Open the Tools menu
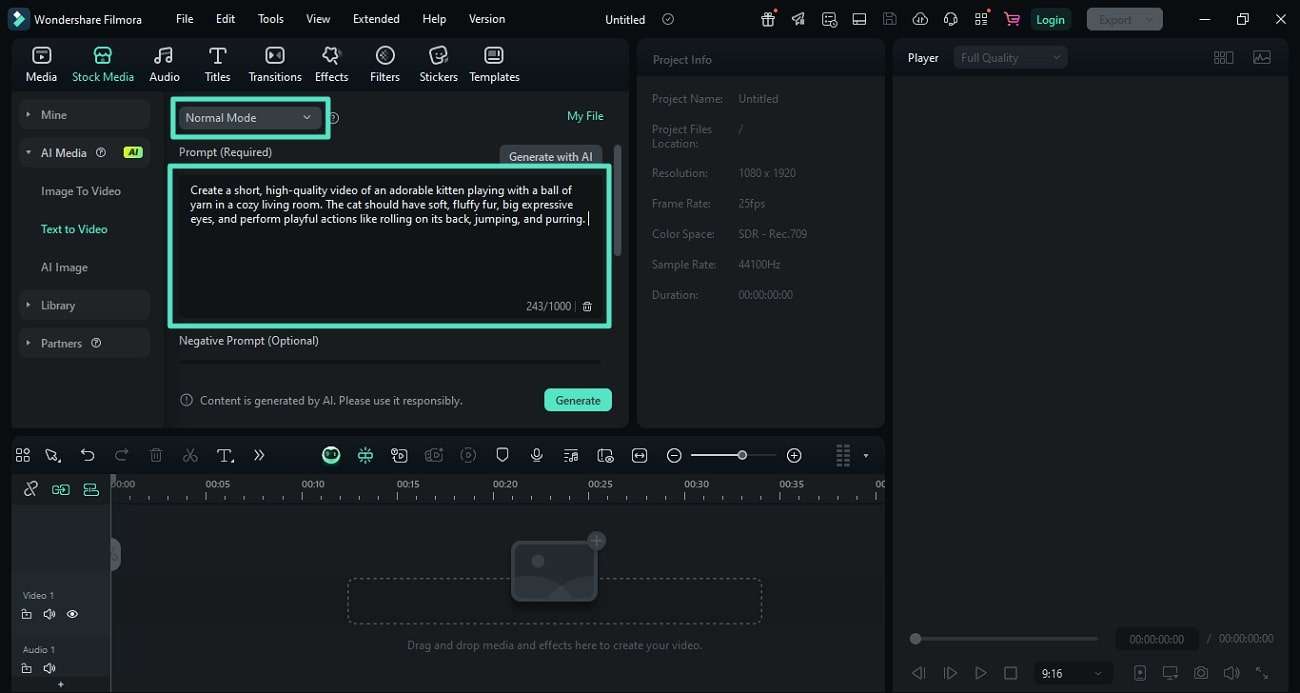The image size is (1300, 693). 271,19
